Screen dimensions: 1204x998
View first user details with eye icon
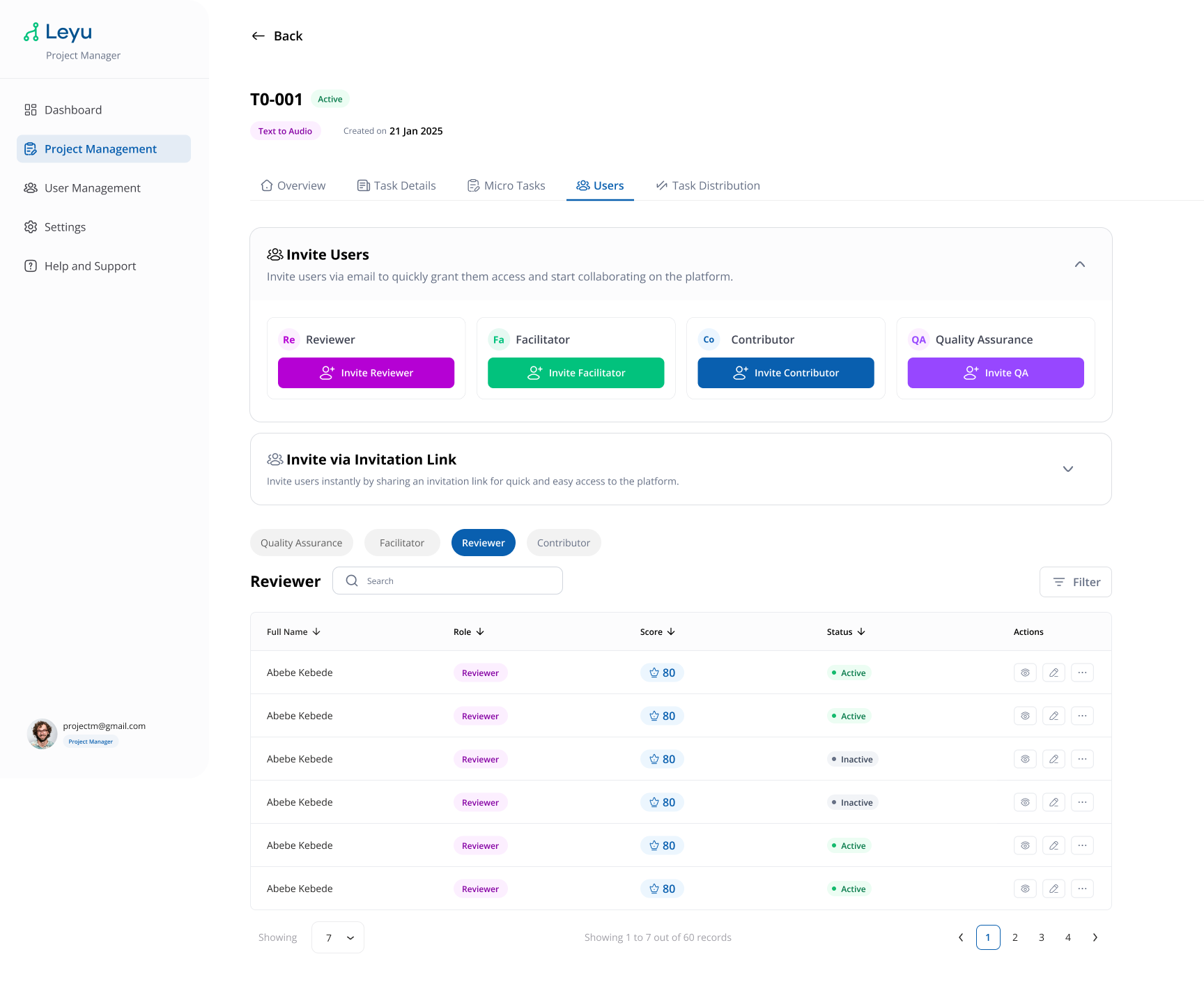tap(1025, 673)
